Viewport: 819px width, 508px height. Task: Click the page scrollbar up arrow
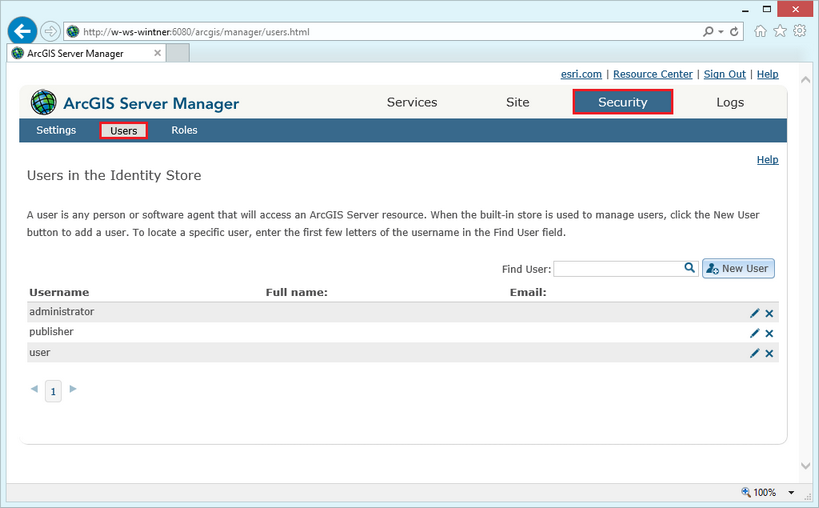(805, 80)
